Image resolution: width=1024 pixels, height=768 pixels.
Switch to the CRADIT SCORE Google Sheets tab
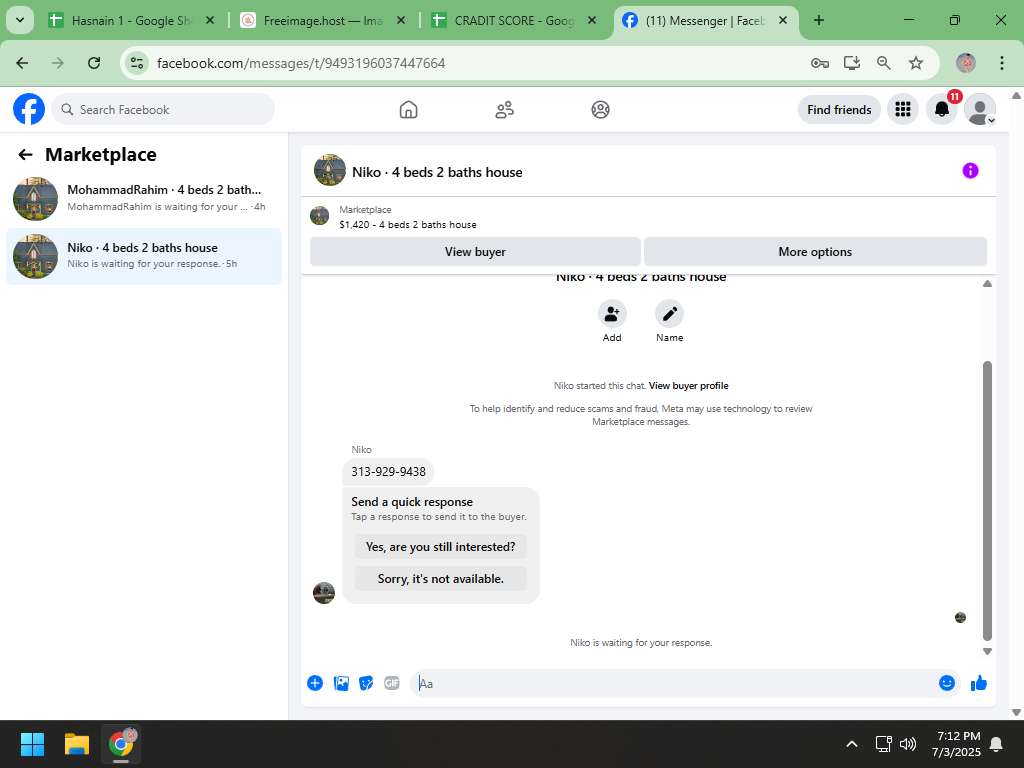pyautogui.click(x=513, y=21)
